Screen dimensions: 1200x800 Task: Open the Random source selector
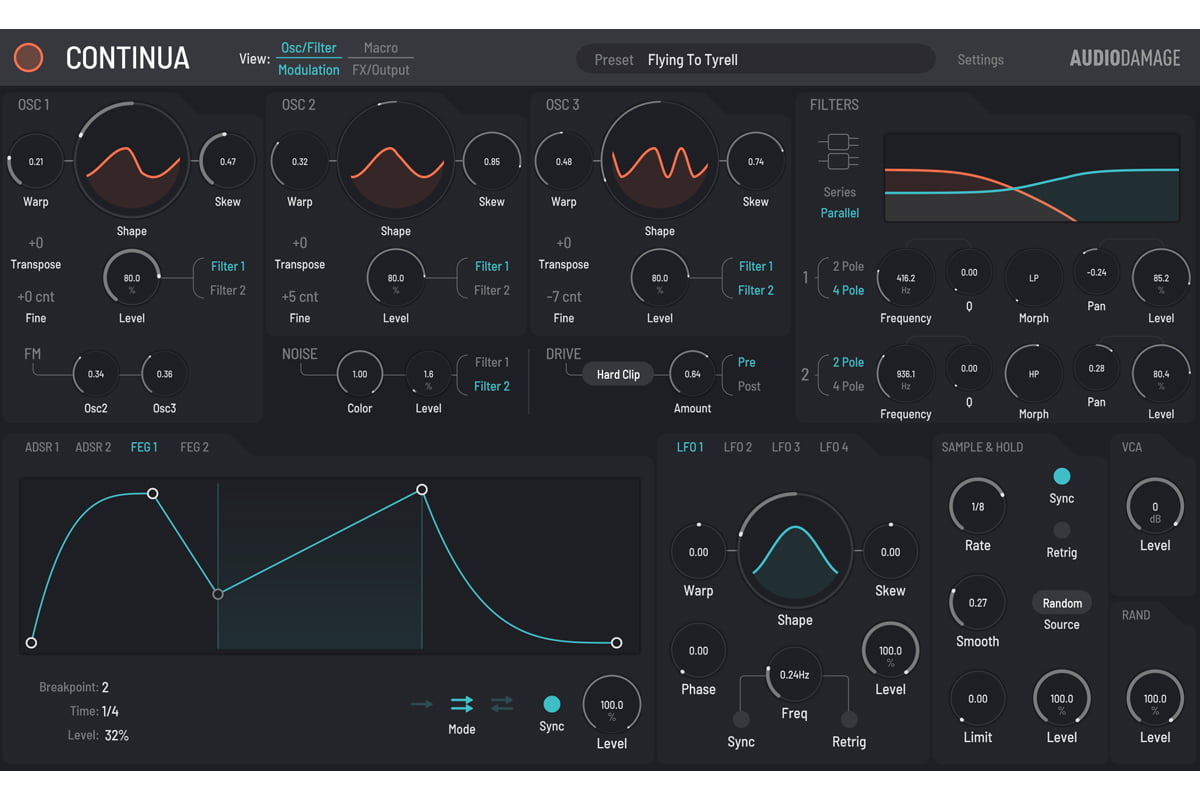click(x=1062, y=603)
